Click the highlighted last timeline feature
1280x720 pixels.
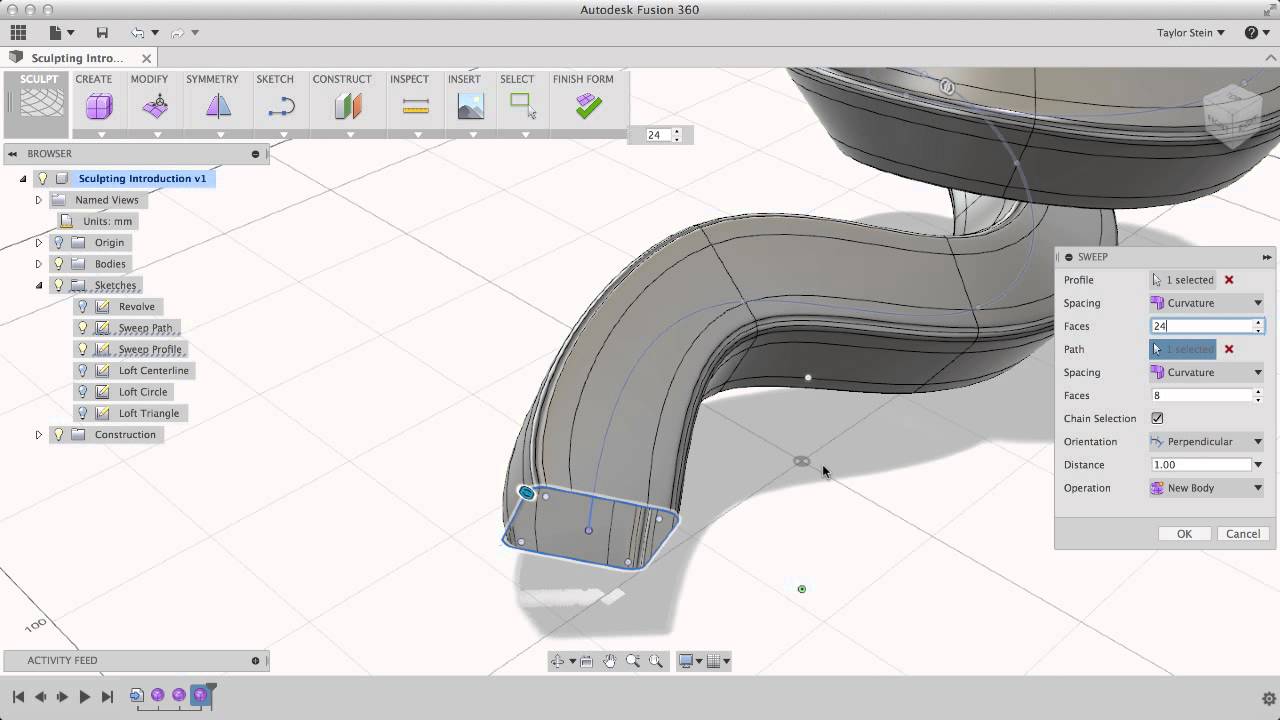pyautogui.click(x=200, y=695)
